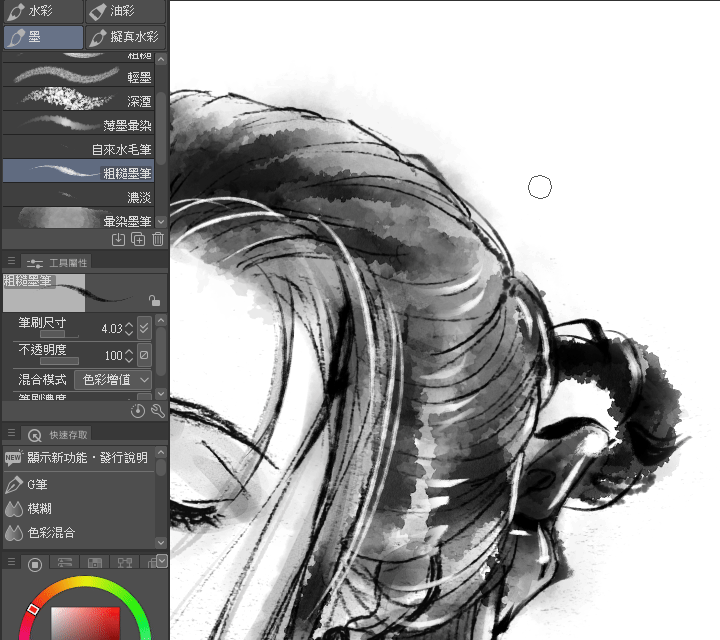
Task: Choose the 深潭 brush preset
Action: [78, 99]
